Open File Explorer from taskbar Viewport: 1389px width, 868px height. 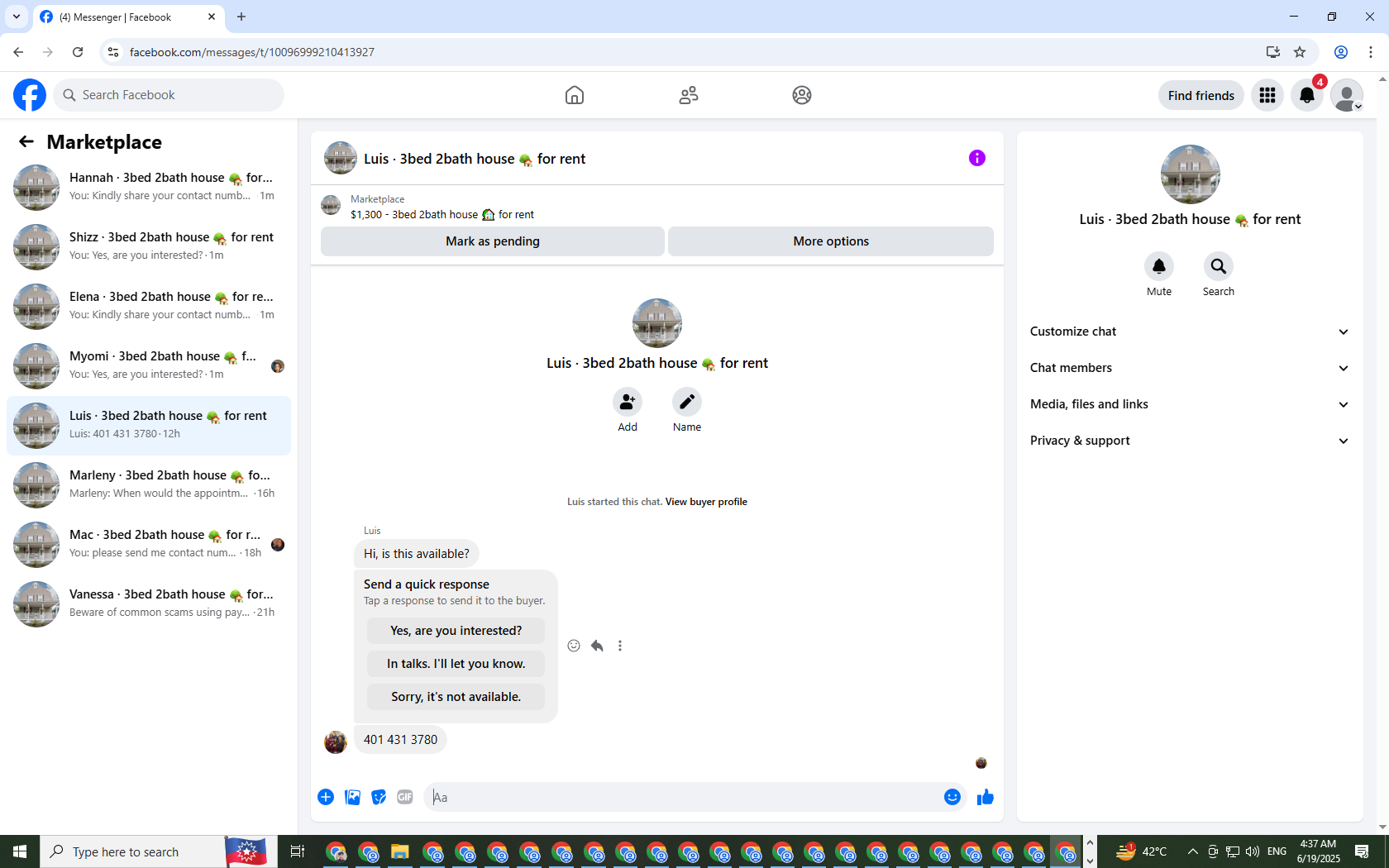[399, 851]
